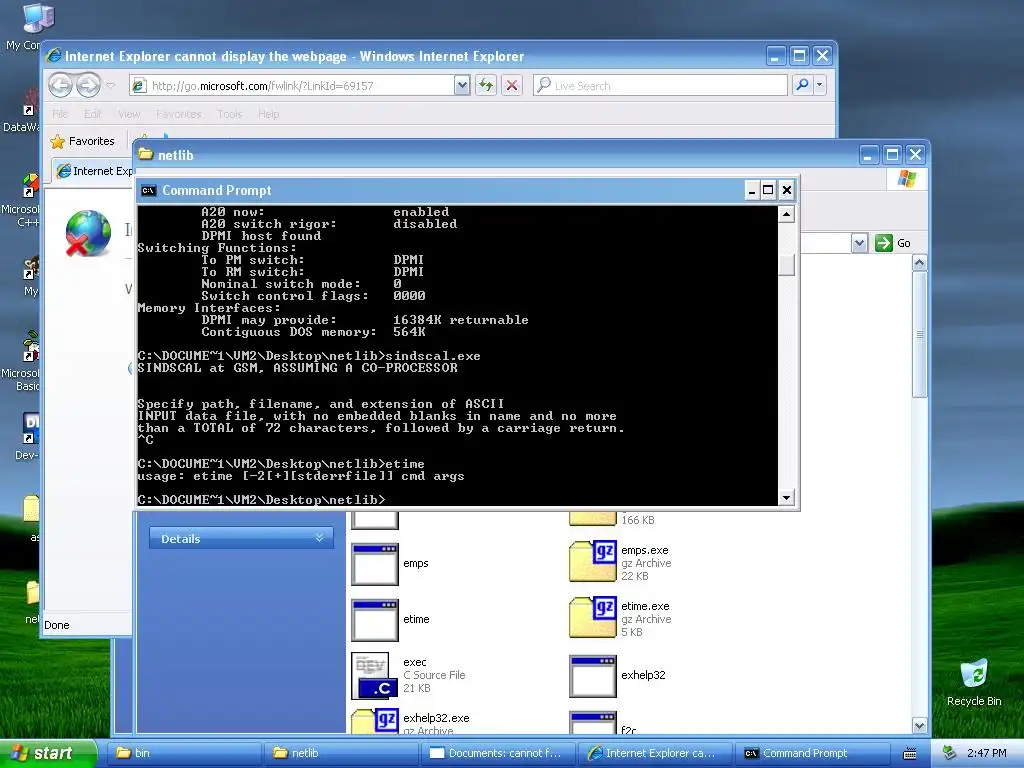This screenshot has height=768, width=1024.
Task: Click the exhelp32 file name label
Action: coord(643,675)
